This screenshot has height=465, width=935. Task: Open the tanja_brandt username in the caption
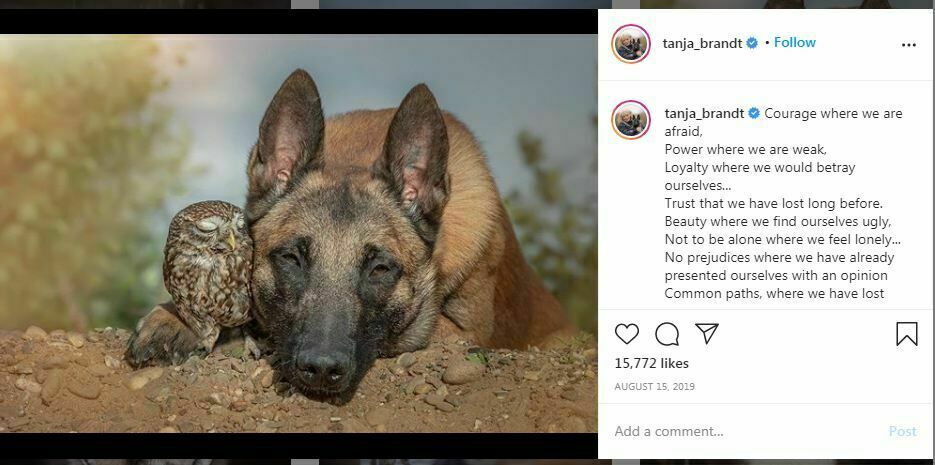pos(704,114)
